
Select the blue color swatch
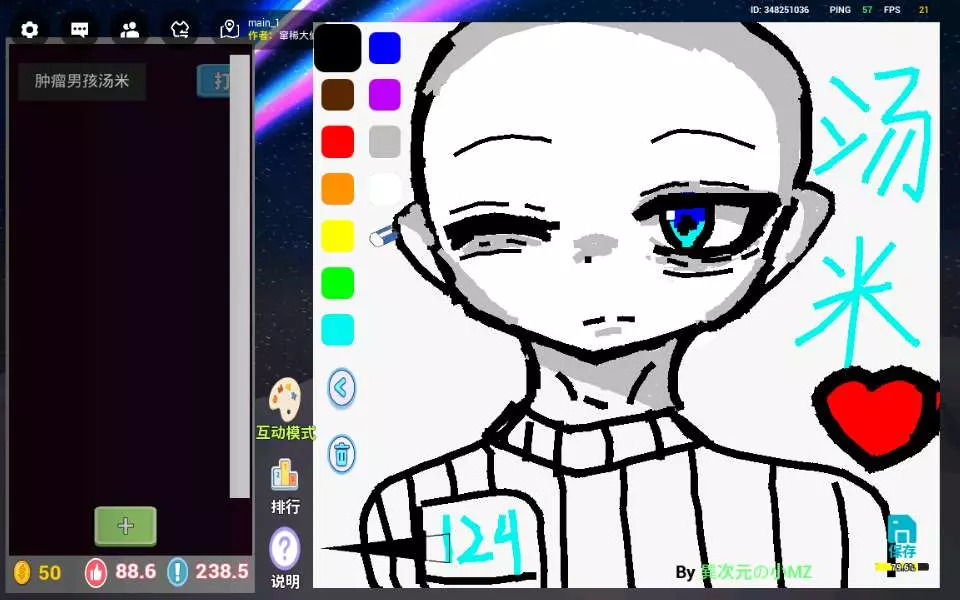(x=384, y=48)
